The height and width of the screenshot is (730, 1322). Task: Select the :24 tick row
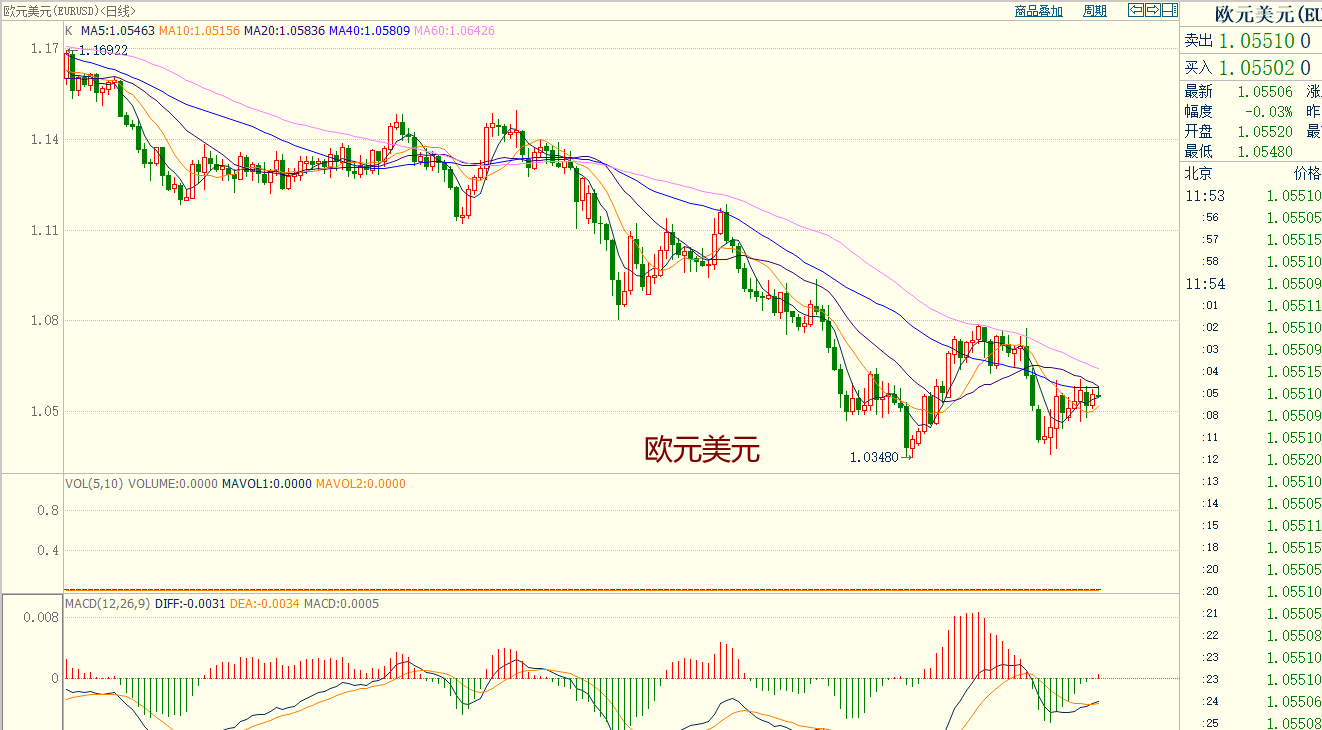(x=1252, y=702)
